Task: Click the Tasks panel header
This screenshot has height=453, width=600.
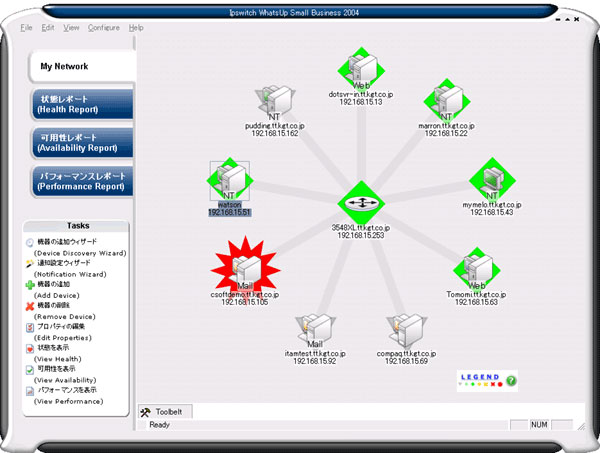Action: pos(77,226)
